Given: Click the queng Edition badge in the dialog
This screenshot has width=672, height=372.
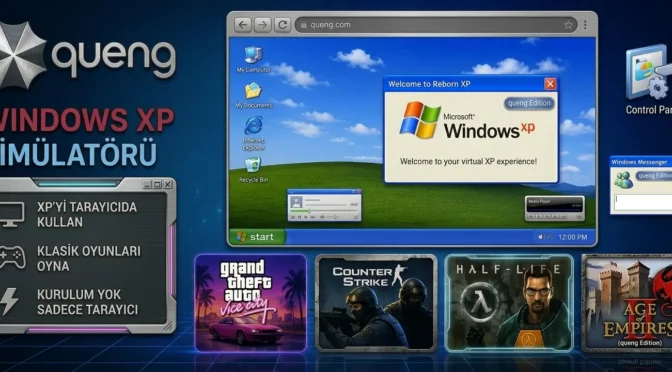Looking at the screenshot, I should pos(529,103).
